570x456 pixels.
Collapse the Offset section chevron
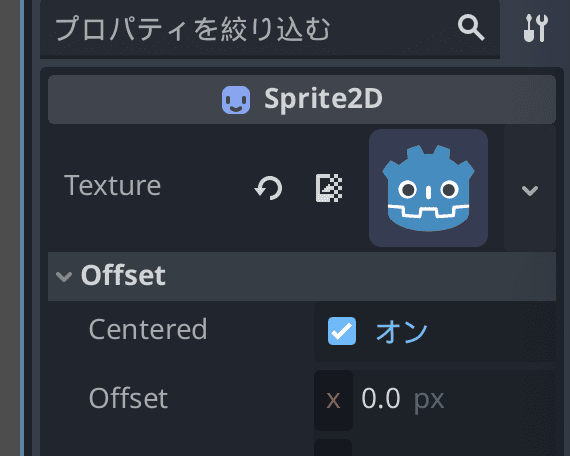coord(64,277)
